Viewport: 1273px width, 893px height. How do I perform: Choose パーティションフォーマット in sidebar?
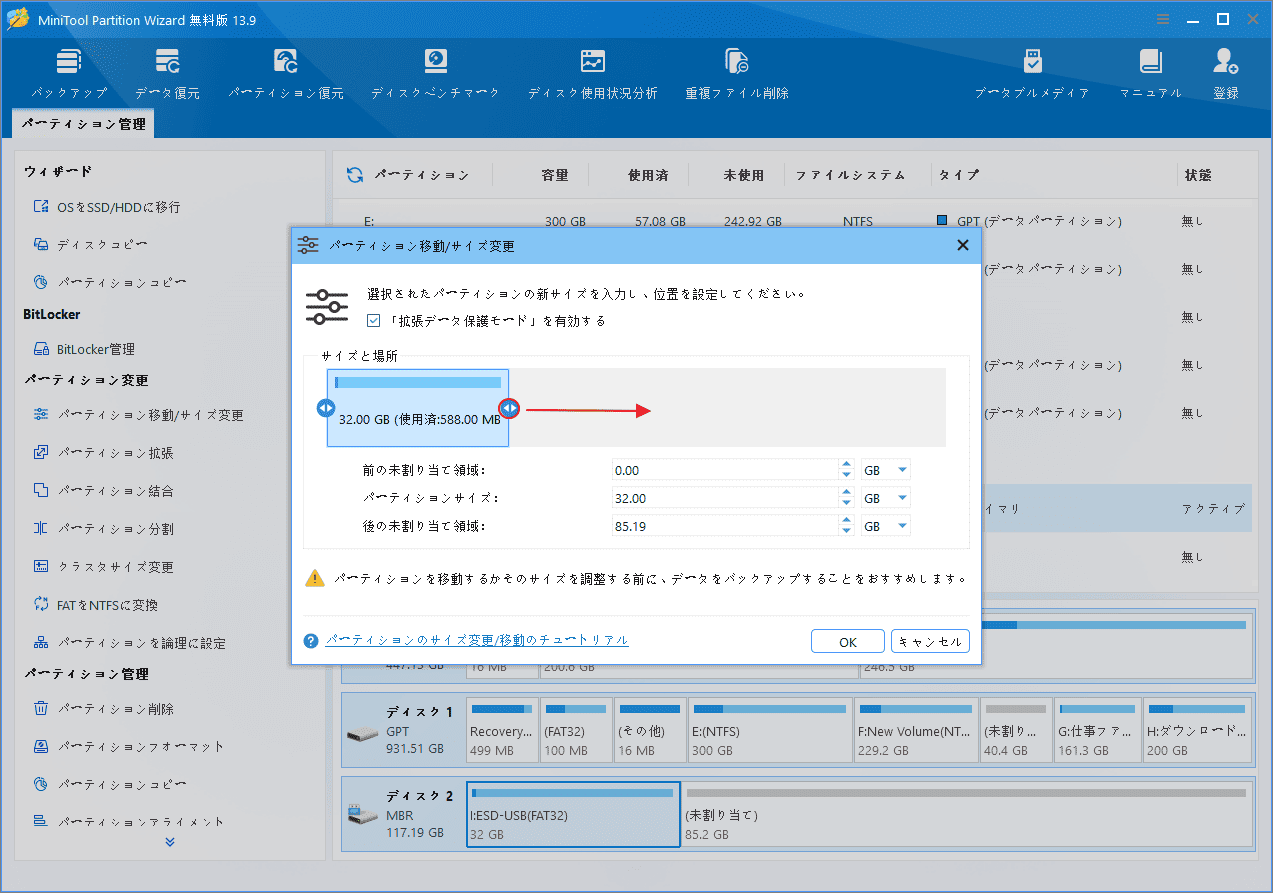[128, 747]
